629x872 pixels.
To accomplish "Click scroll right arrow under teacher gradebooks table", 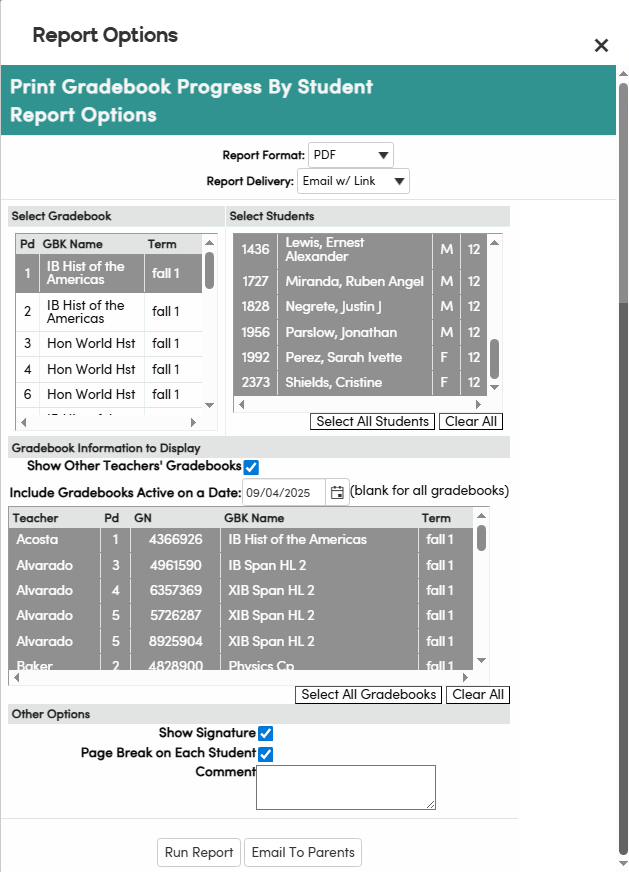I will coord(465,677).
